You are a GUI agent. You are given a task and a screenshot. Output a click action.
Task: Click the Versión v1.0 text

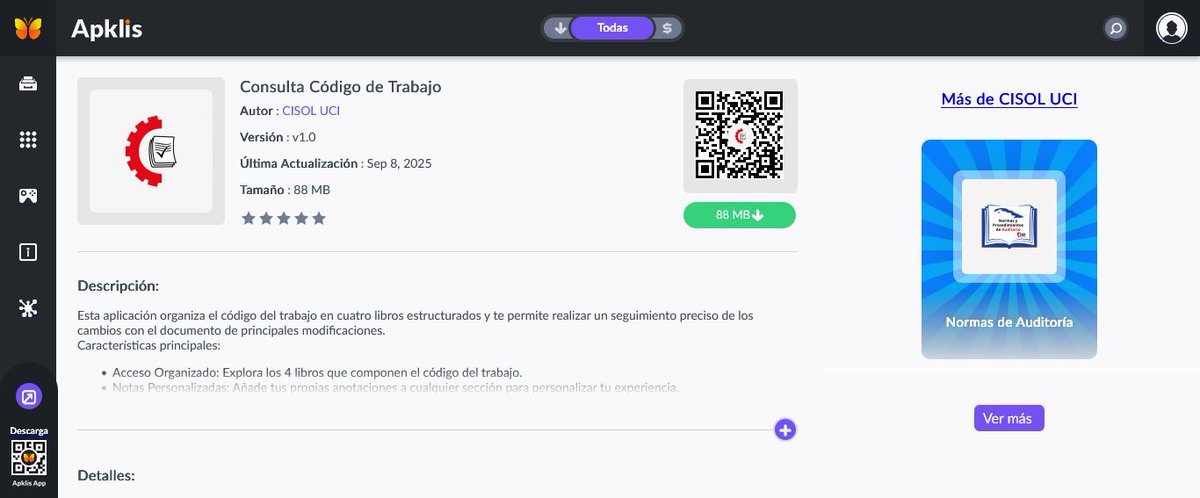(278, 137)
